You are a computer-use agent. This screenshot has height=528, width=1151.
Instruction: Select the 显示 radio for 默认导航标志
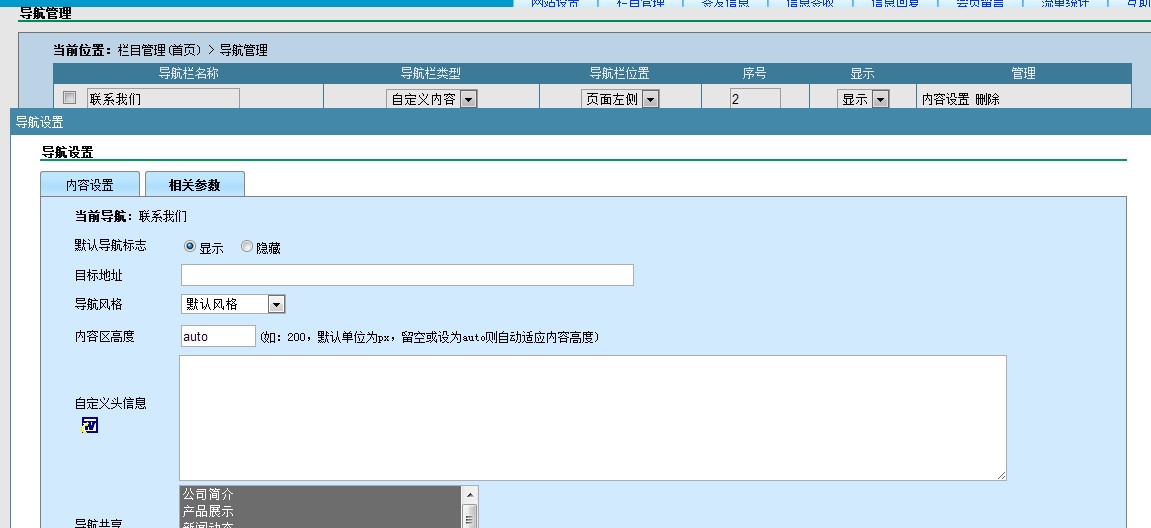[x=190, y=247]
